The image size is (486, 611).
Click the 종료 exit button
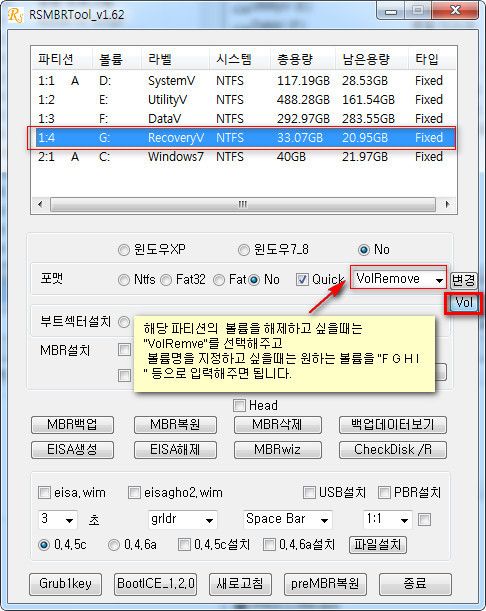pyautogui.click(x=415, y=584)
